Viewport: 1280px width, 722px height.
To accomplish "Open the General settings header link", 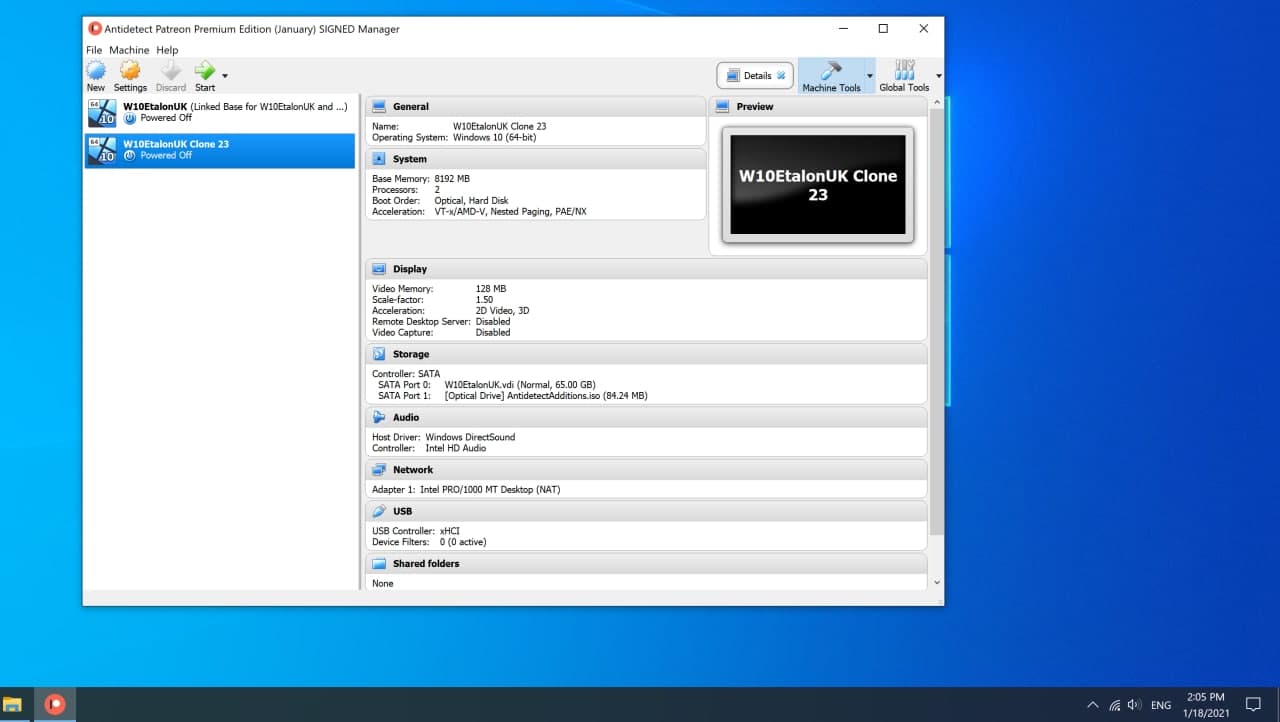I will 410,107.
